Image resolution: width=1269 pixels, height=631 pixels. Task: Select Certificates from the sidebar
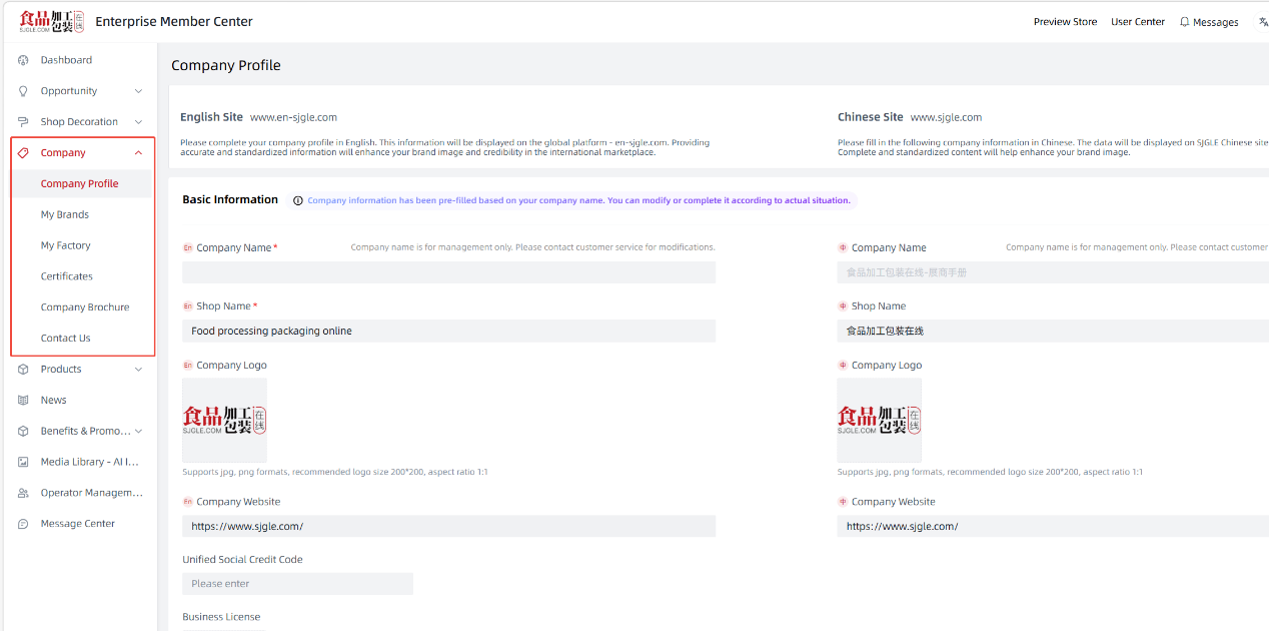pos(67,276)
